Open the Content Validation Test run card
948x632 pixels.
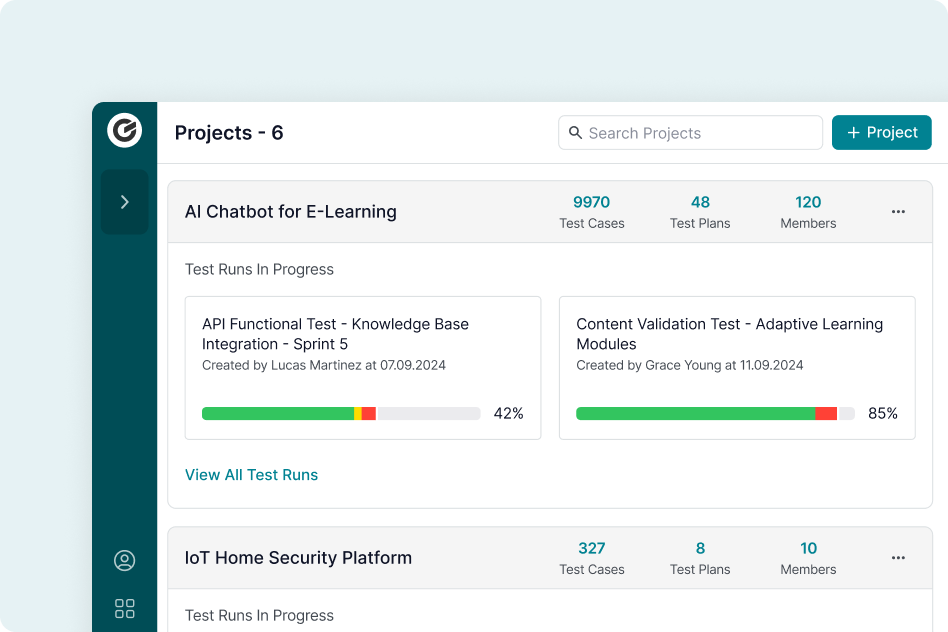click(x=737, y=368)
